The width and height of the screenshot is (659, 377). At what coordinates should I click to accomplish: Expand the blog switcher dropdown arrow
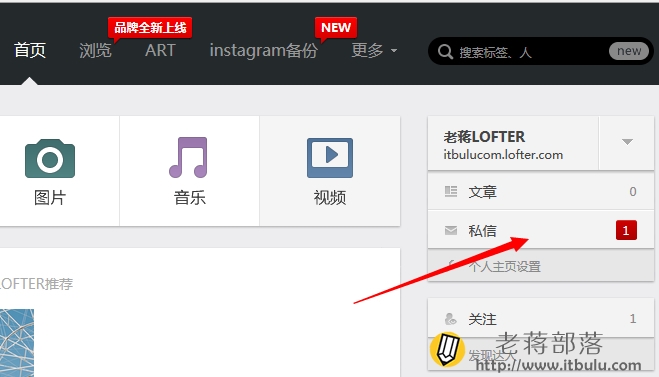pyautogui.click(x=627, y=142)
